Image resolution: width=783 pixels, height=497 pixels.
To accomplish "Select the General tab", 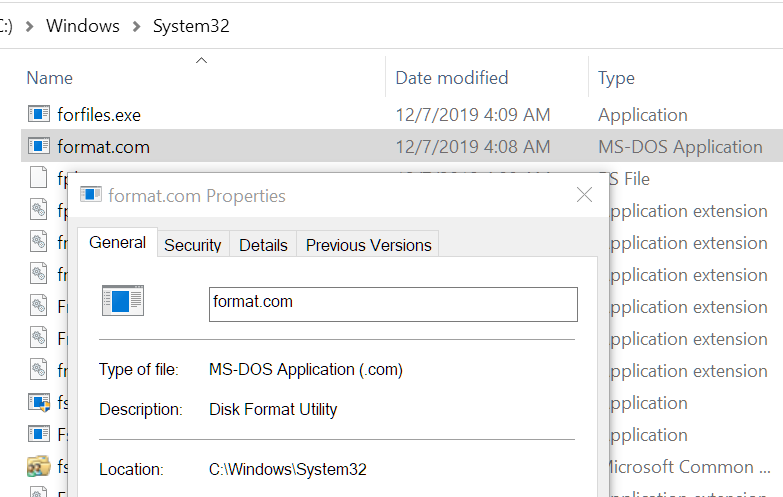I will point(118,243).
